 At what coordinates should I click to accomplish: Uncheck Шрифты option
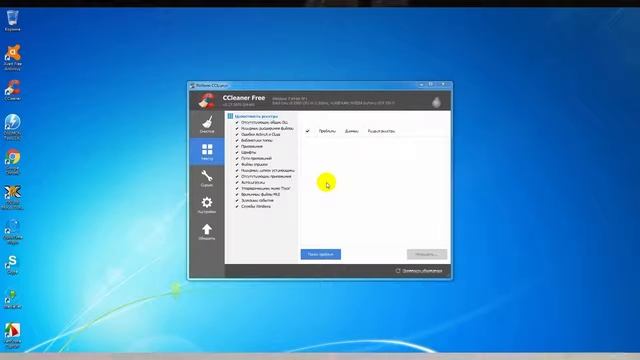pyautogui.click(x=237, y=152)
